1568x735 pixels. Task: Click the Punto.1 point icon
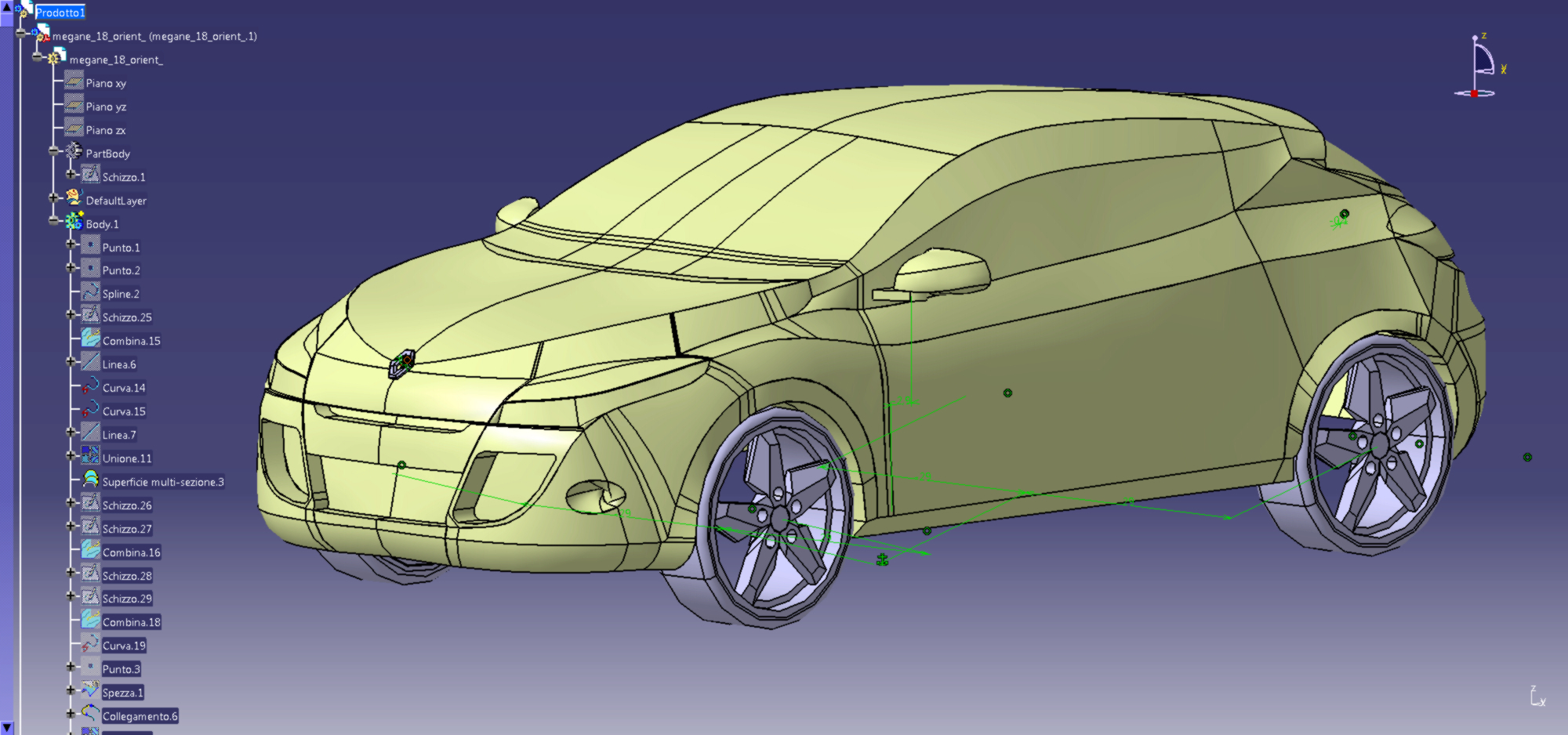click(91, 244)
